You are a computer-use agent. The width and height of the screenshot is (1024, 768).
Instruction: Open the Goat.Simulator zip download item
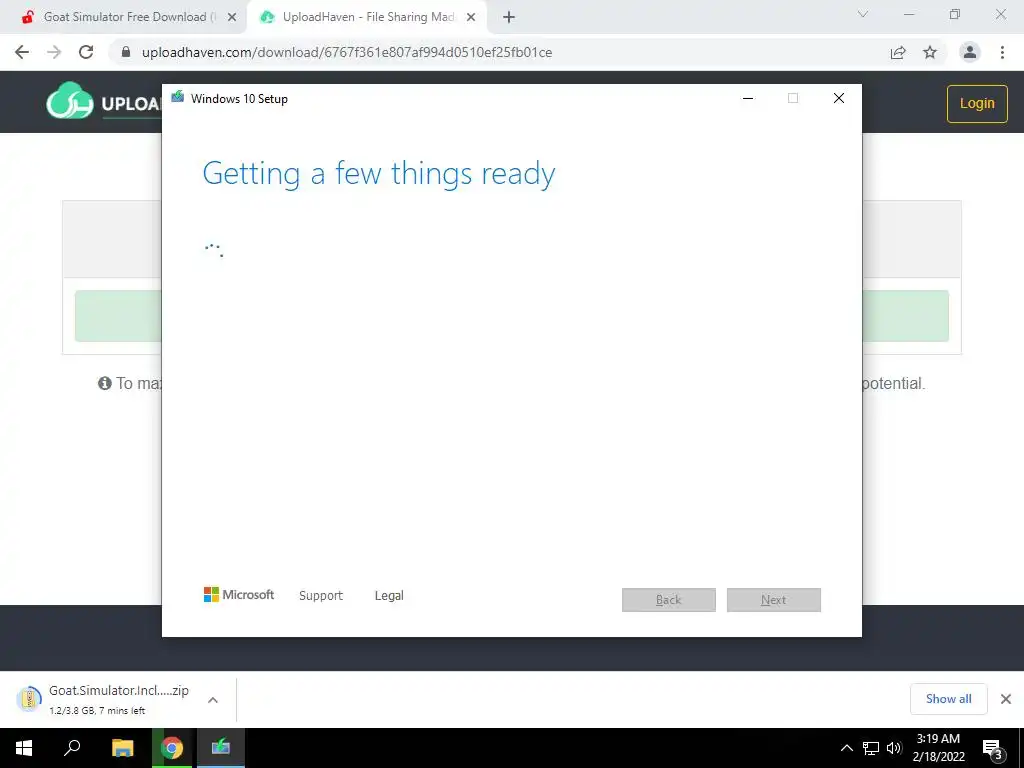point(104,699)
